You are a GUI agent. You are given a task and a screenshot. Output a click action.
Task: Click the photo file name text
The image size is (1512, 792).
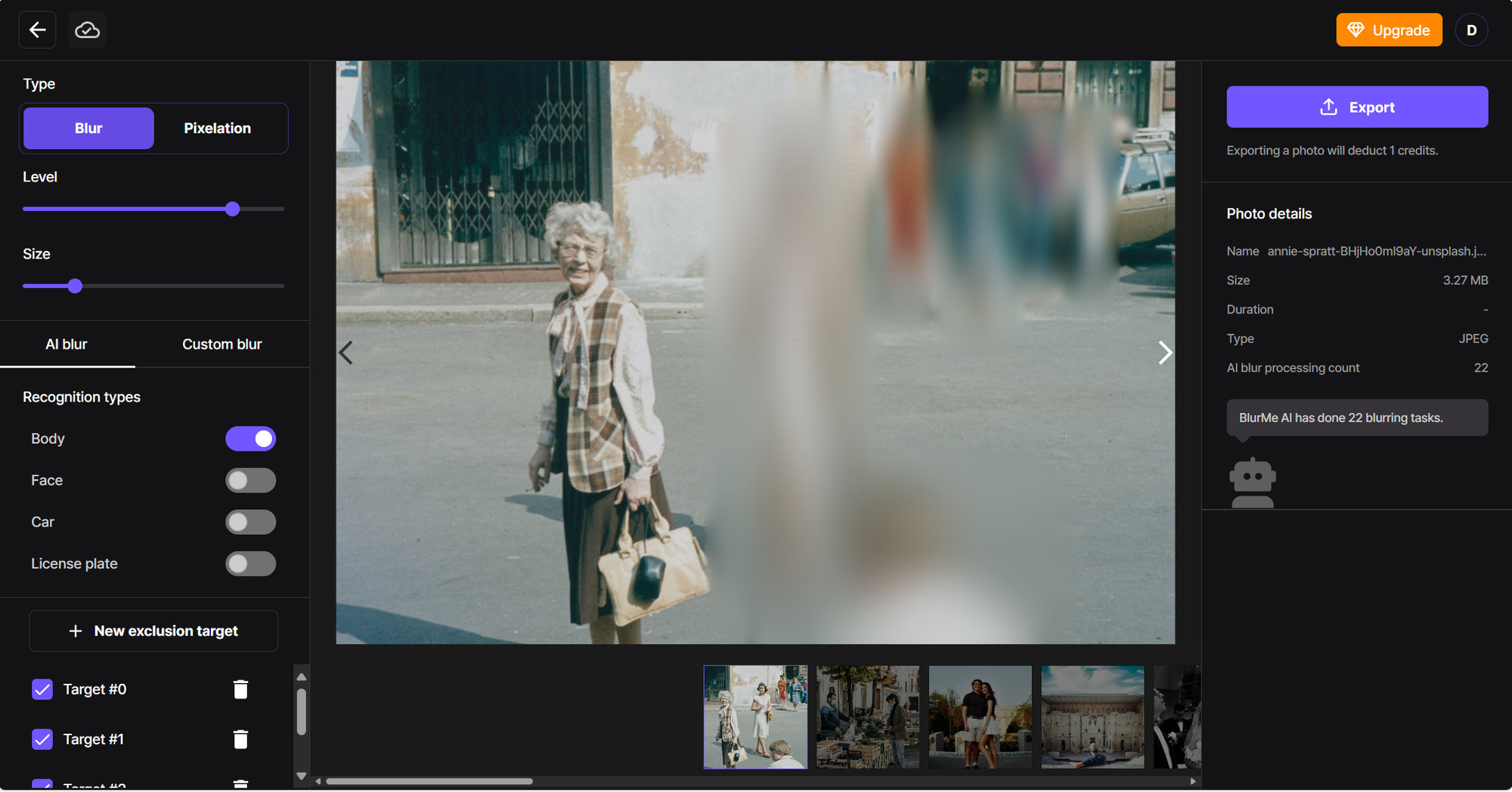click(x=1377, y=251)
